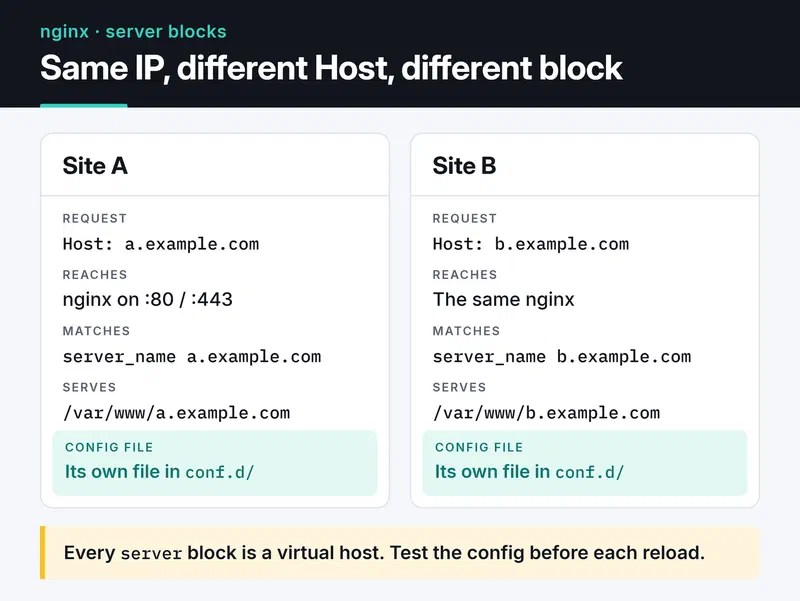The width and height of the screenshot is (800, 601).
Task: Click the MATCHES label in Site B
Action: click(x=466, y=331)
